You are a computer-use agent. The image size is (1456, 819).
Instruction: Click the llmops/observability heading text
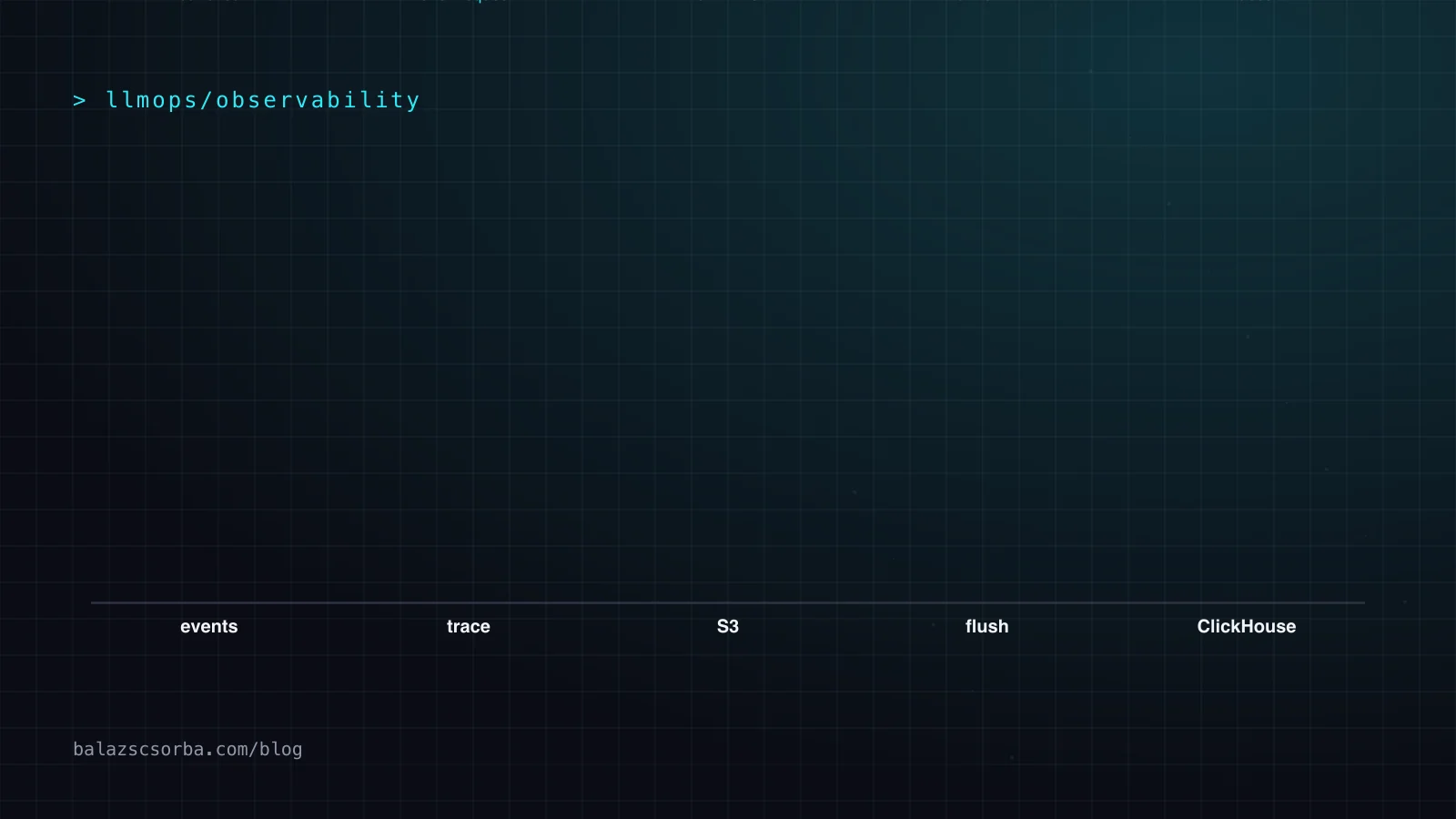(x=263, y=100)
